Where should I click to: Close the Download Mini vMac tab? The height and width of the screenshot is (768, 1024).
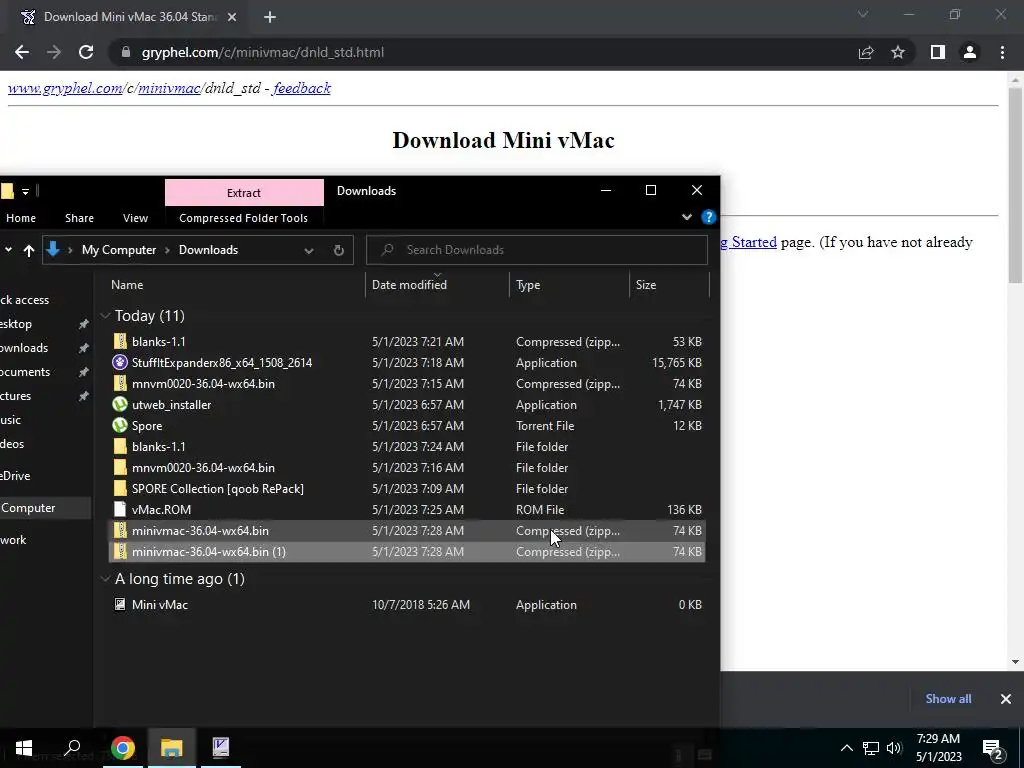pos(232,17)
